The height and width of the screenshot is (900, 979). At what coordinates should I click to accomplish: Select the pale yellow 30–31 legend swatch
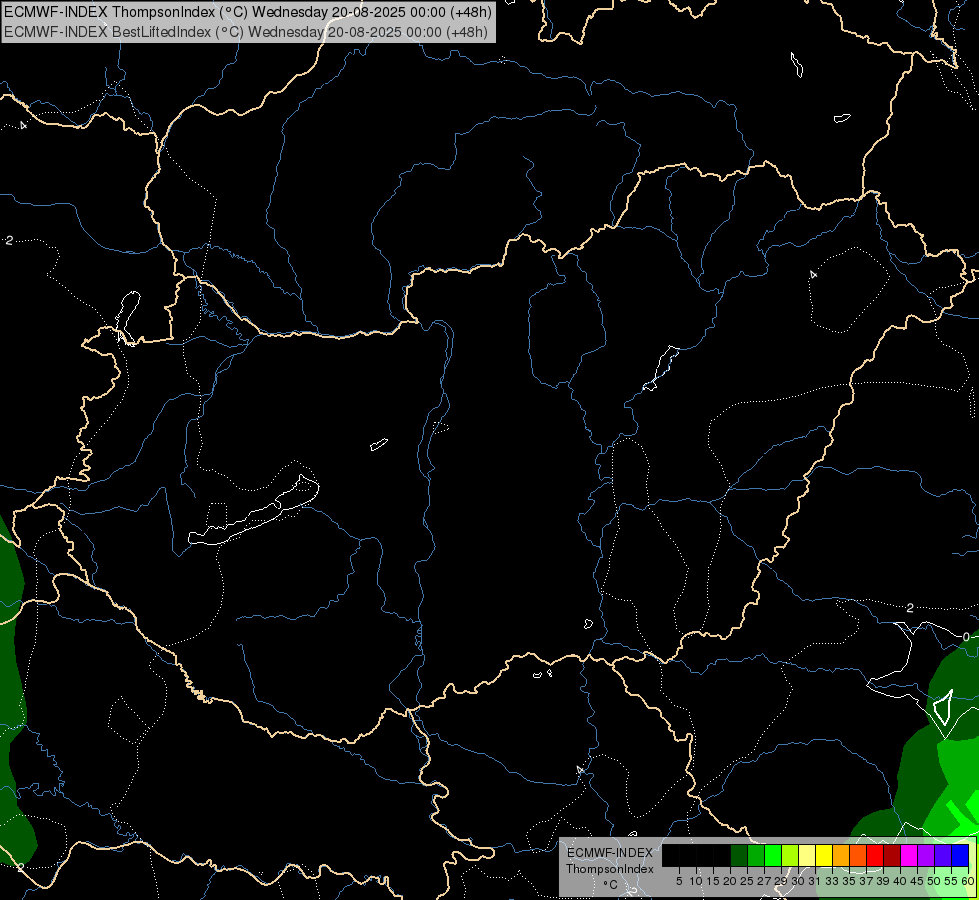pos(807,856)
